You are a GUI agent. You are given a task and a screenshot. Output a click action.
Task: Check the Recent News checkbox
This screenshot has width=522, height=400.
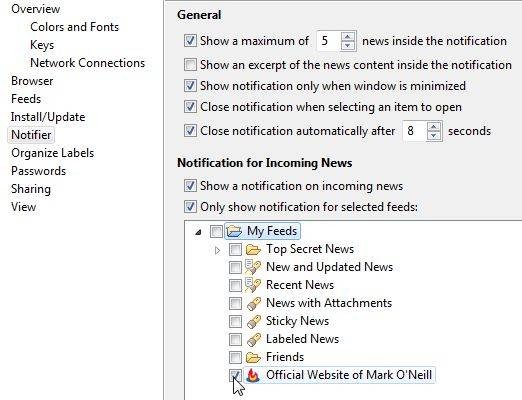tap(235, 285)
